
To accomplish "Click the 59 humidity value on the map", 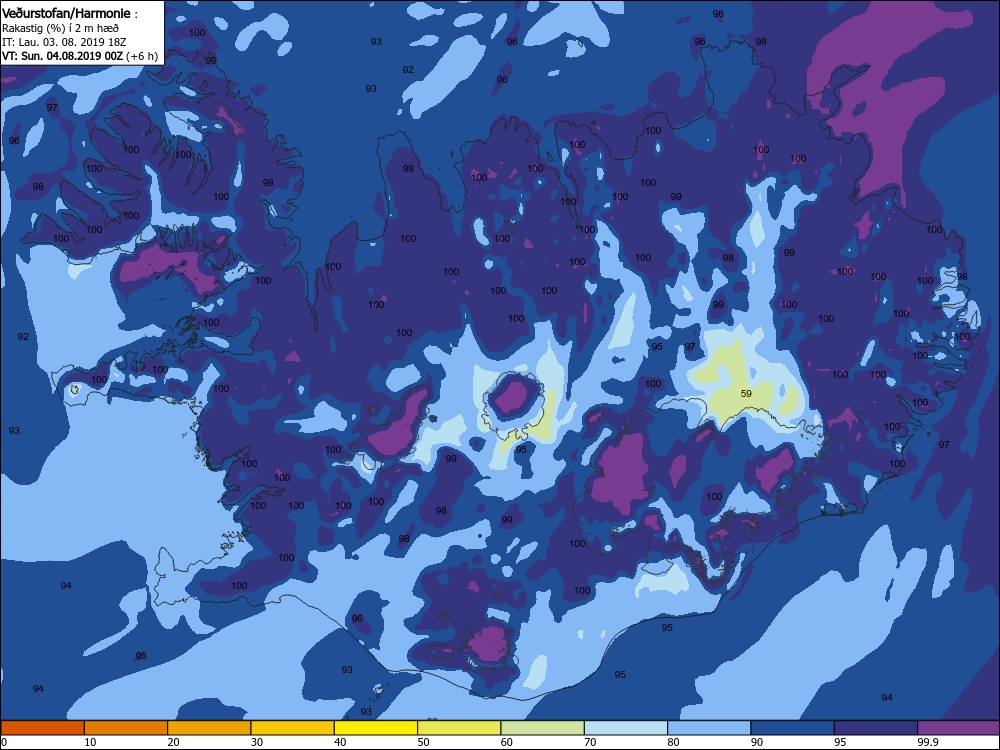I will tap(746, 393).
